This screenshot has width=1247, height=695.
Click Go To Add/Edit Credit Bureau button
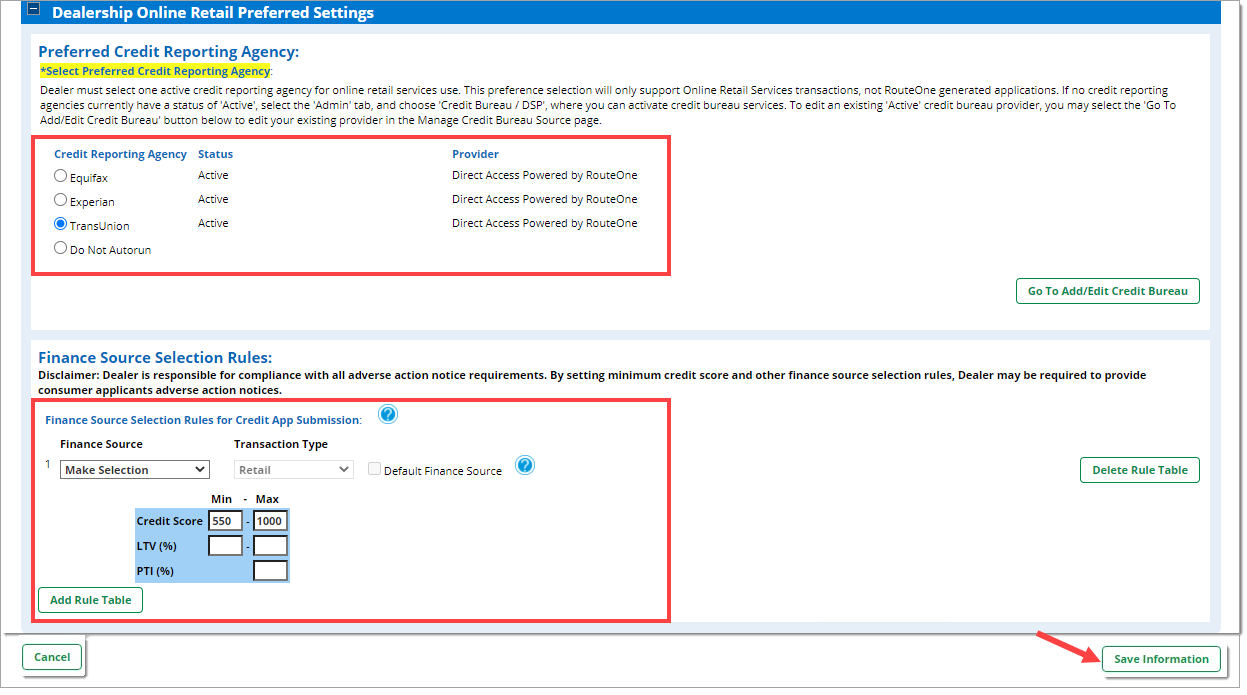(x=1108, y=291)
